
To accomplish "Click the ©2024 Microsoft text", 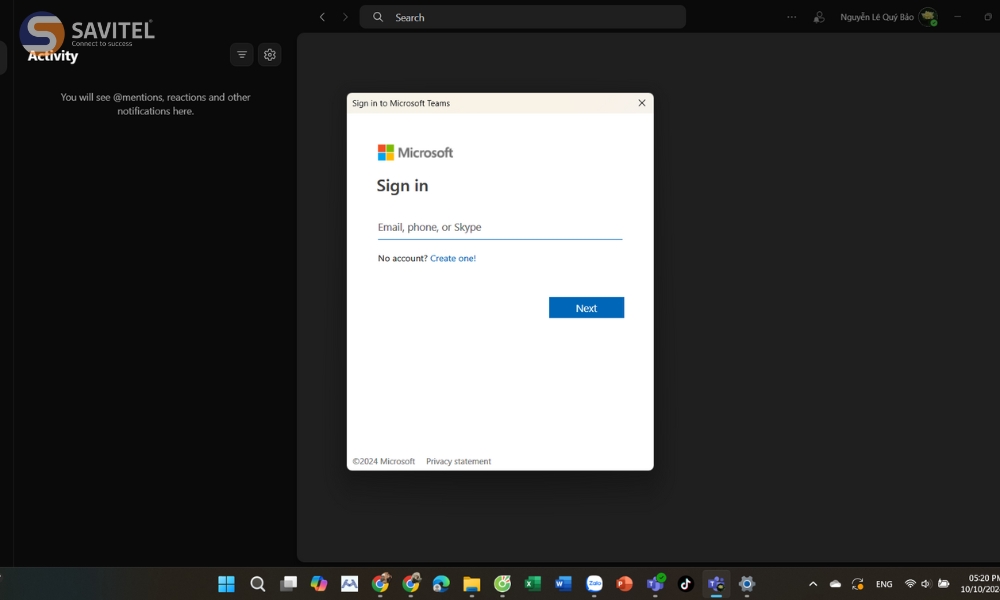I will point(383,461).
